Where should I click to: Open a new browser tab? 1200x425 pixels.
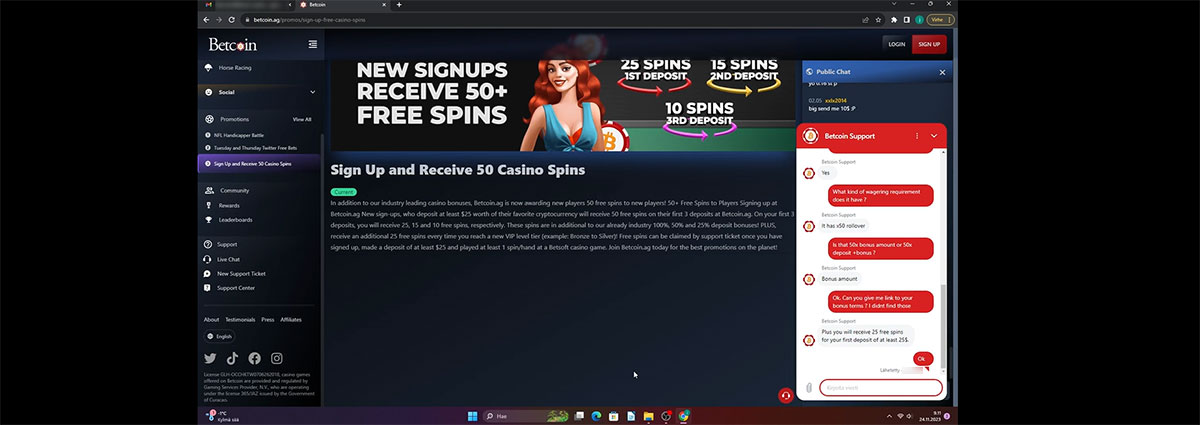coord(399,5)
